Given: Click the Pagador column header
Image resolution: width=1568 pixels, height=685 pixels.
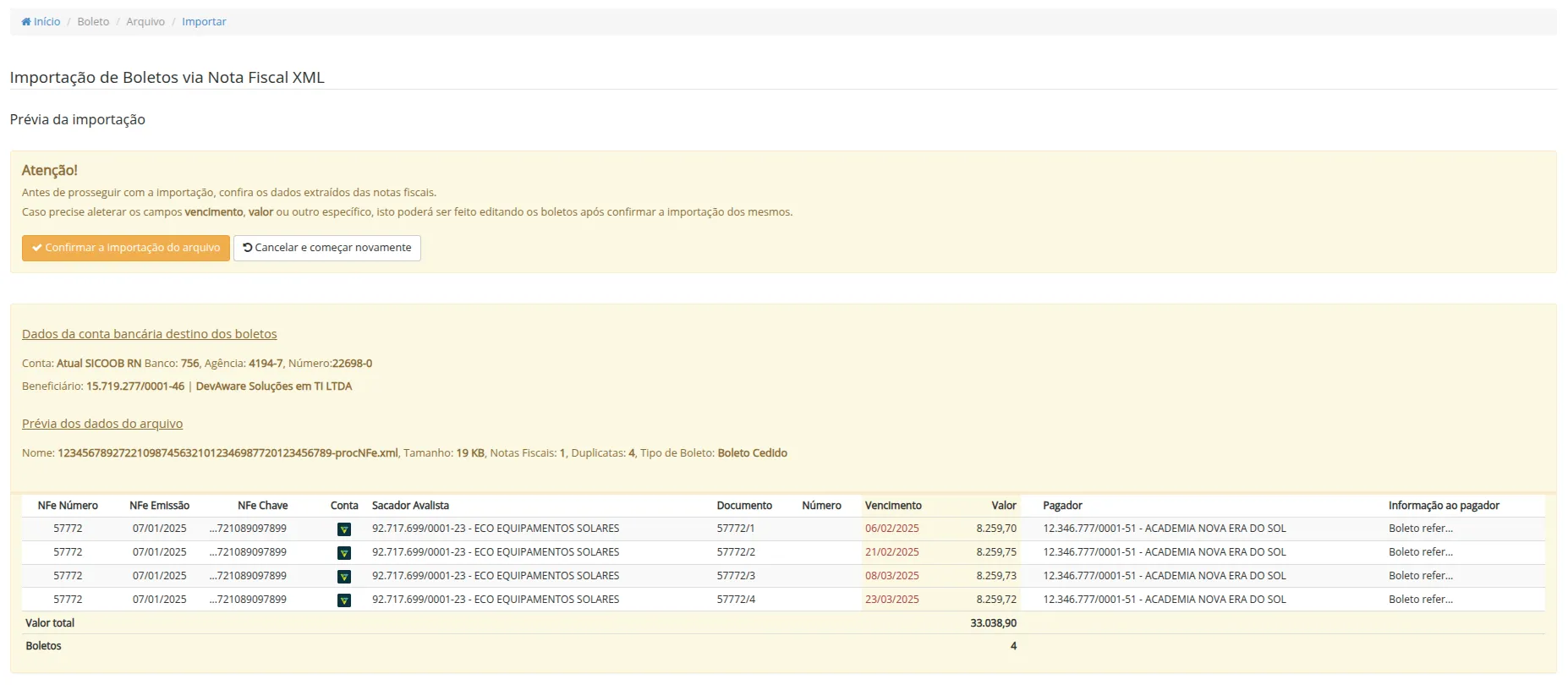Looking at the screenshot, I should [x=1062, y=506].
